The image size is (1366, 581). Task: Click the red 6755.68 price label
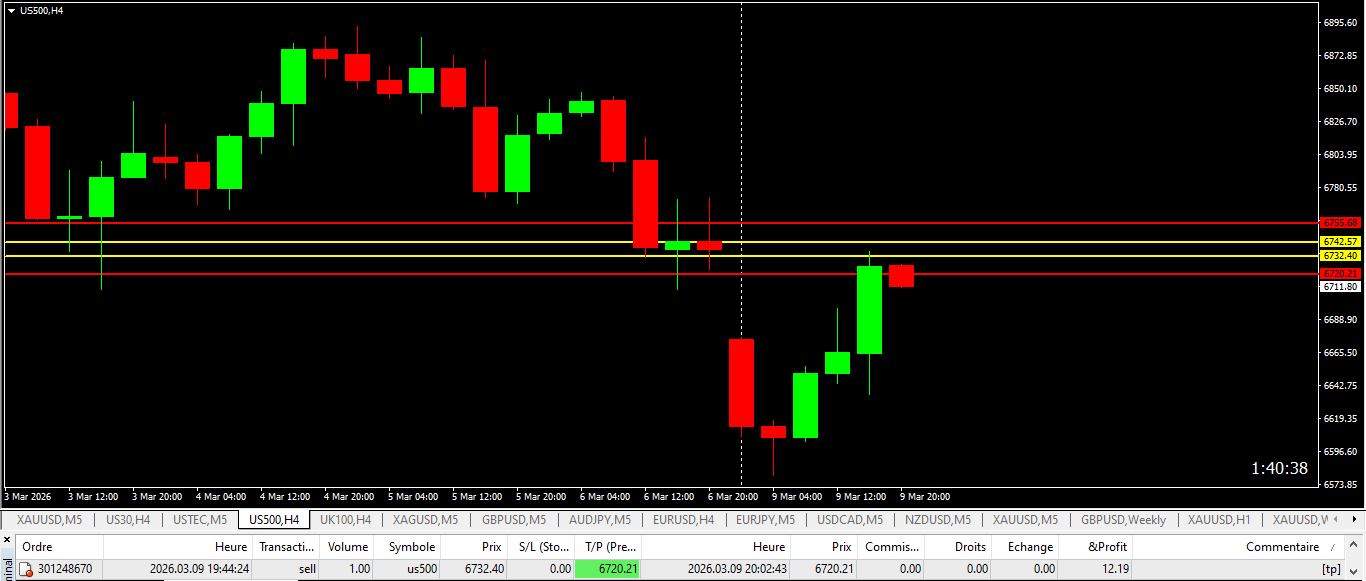[x=1340, y=222]
